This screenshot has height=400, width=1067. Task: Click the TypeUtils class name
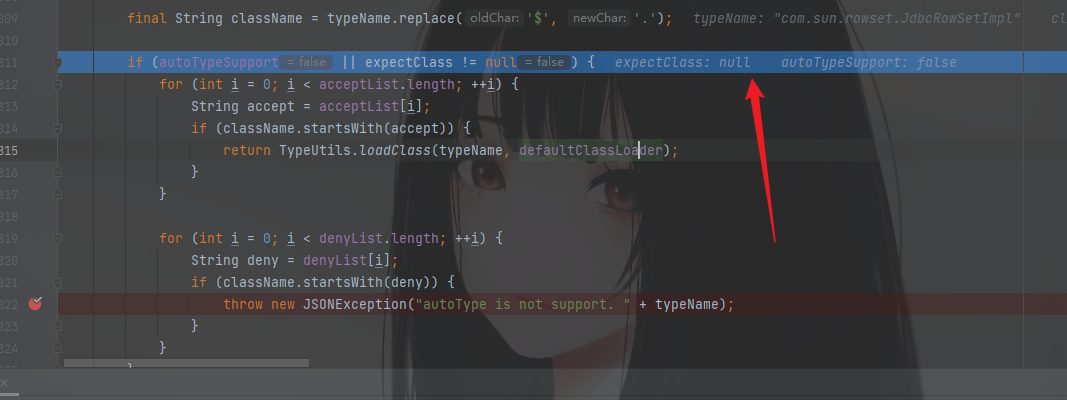(315, 150)
